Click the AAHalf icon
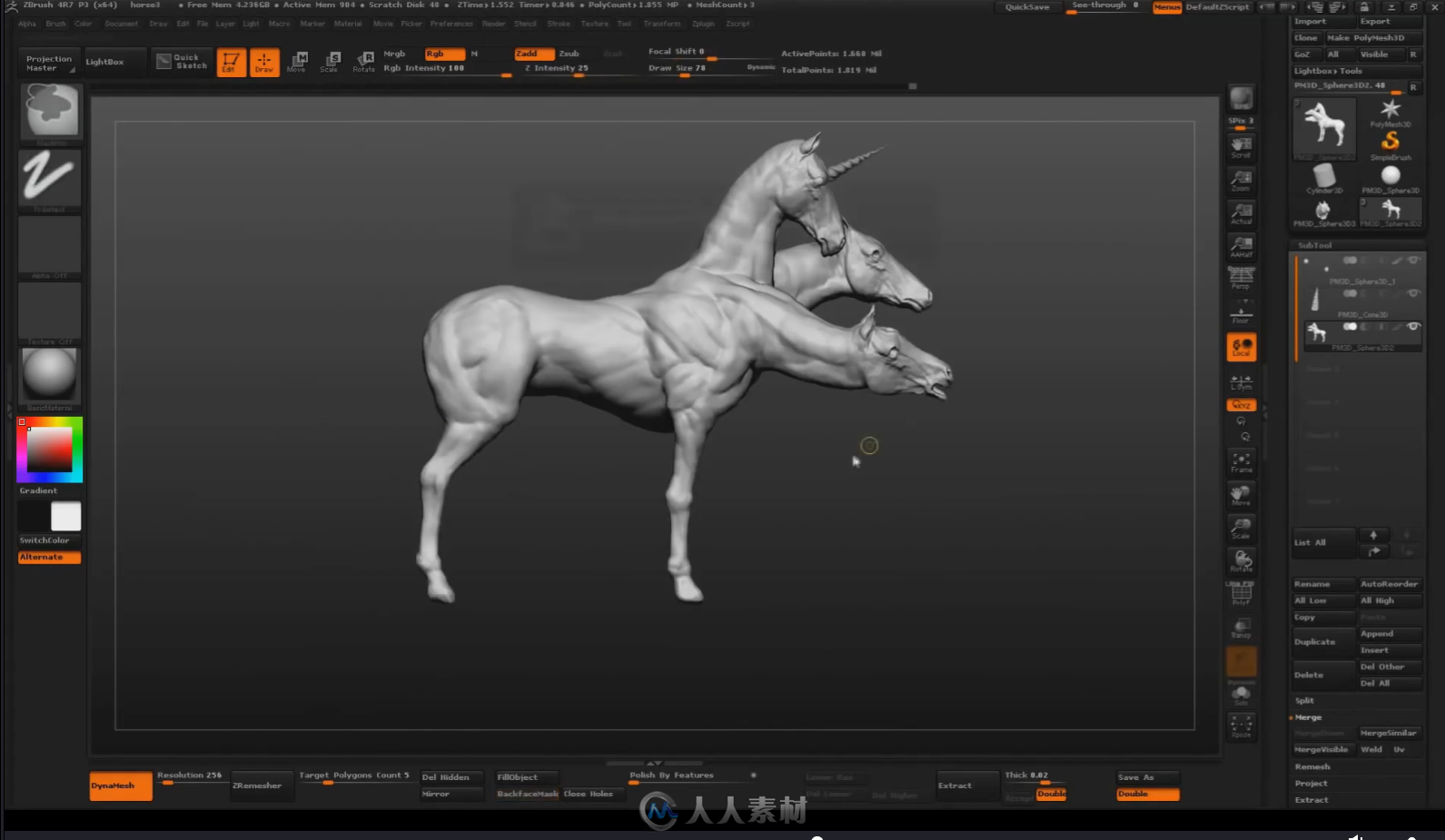 [1241, 246]
